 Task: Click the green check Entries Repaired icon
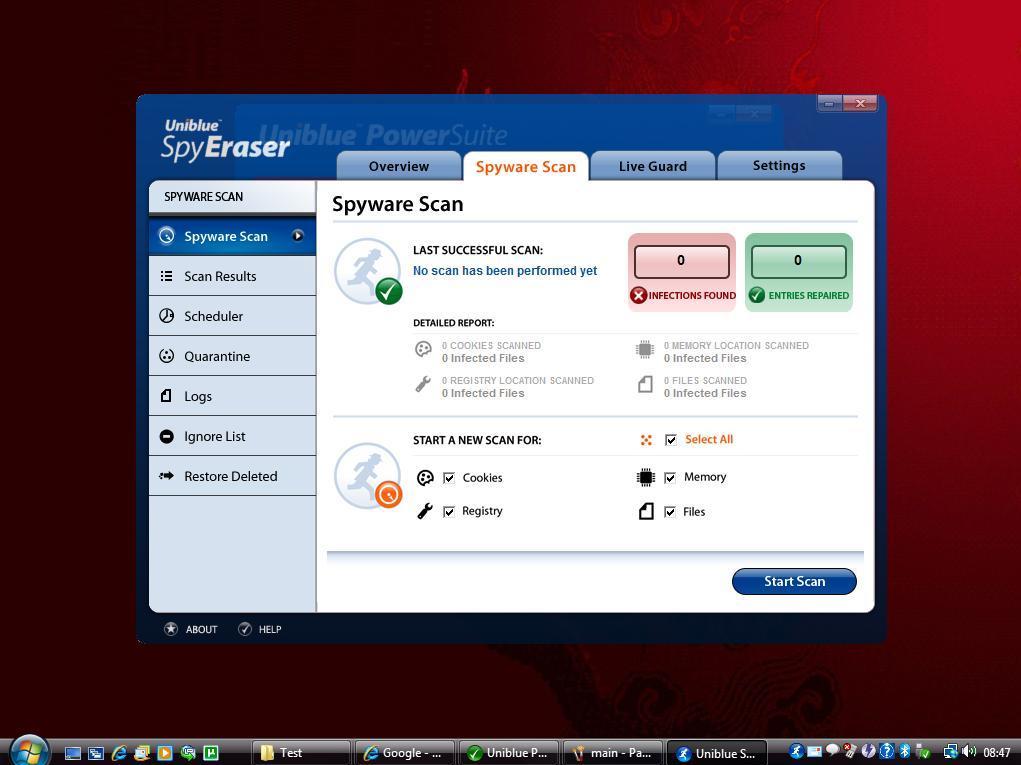click(x=757, y=295)
